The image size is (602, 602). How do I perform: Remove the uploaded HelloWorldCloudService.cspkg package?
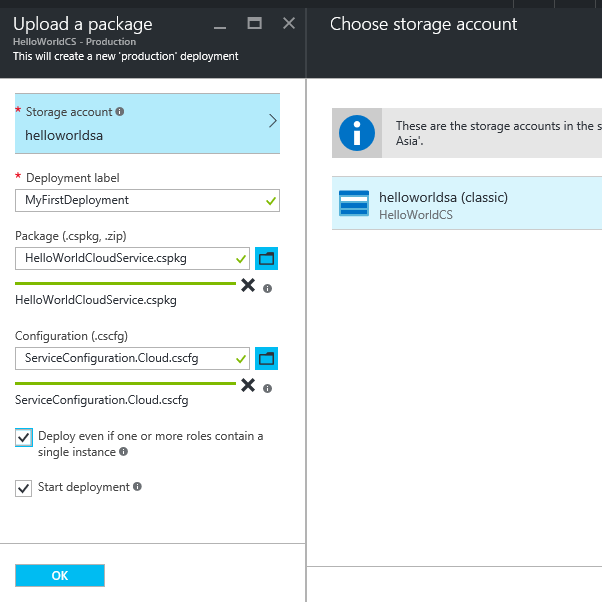(x=248, y=285)
